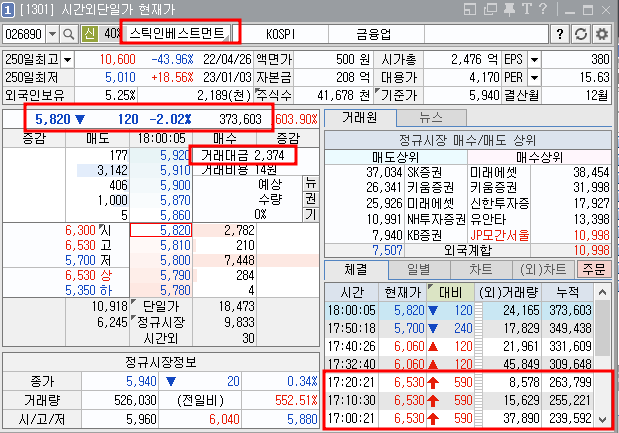Select the ask price 5,900 cell

[161, 186]
